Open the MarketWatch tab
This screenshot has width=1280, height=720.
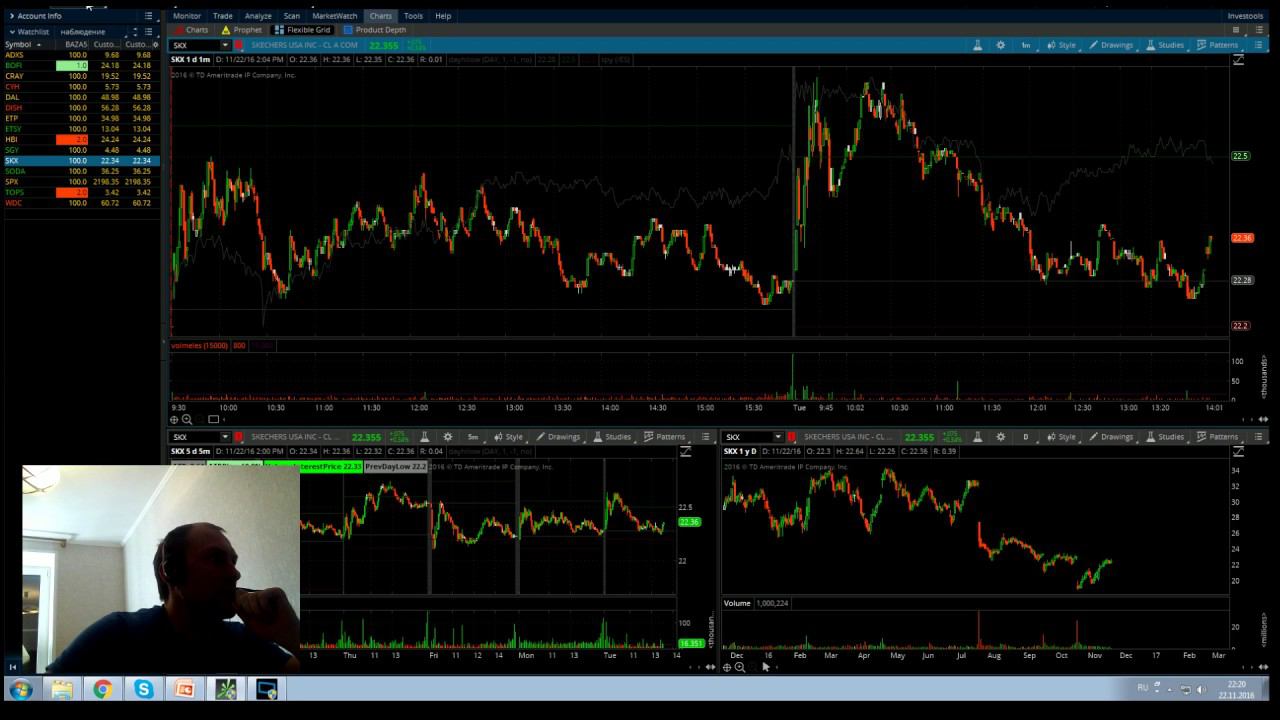pyautogui.click(x=334, y=16)
